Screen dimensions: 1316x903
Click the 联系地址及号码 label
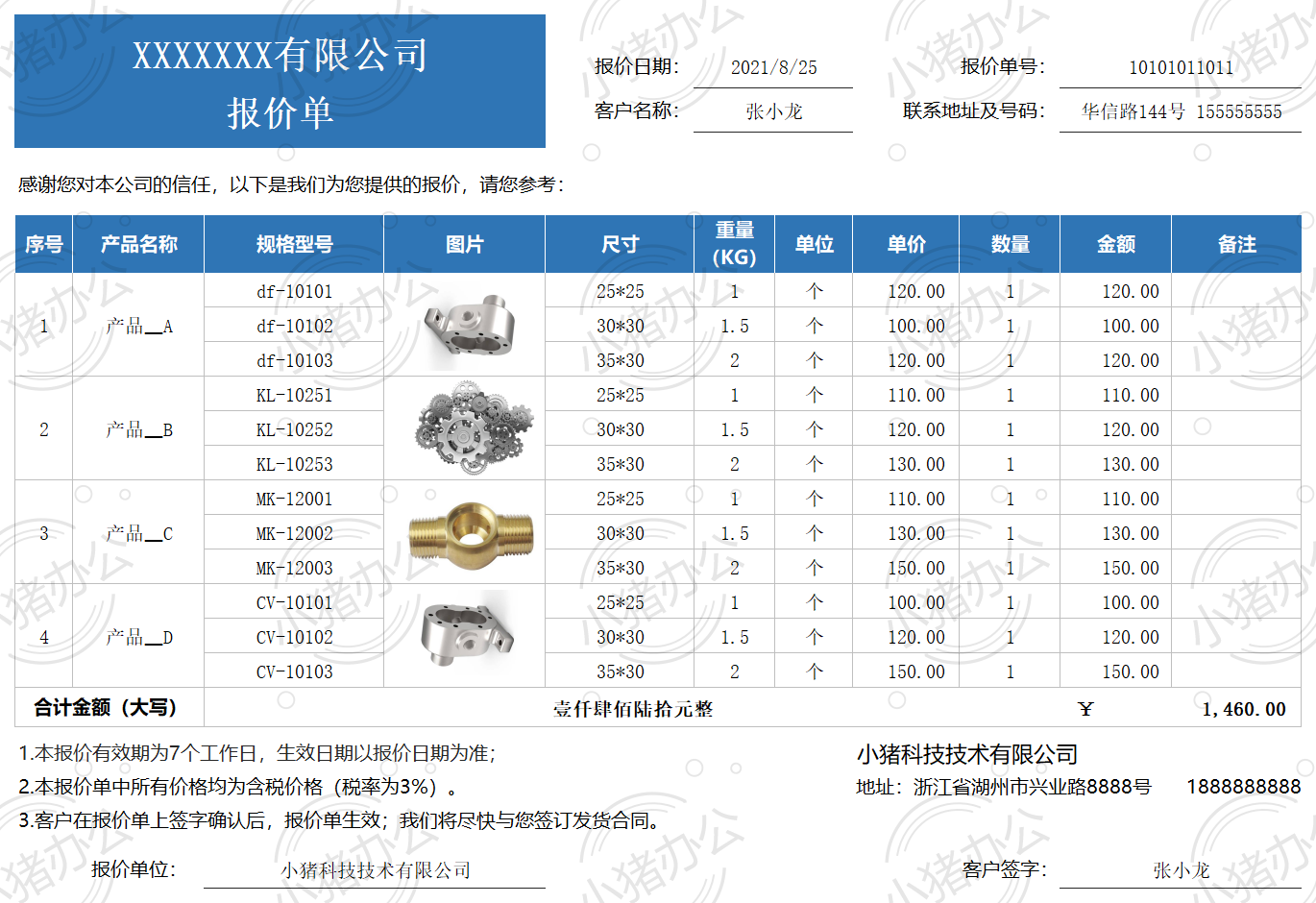pos(974,110)
